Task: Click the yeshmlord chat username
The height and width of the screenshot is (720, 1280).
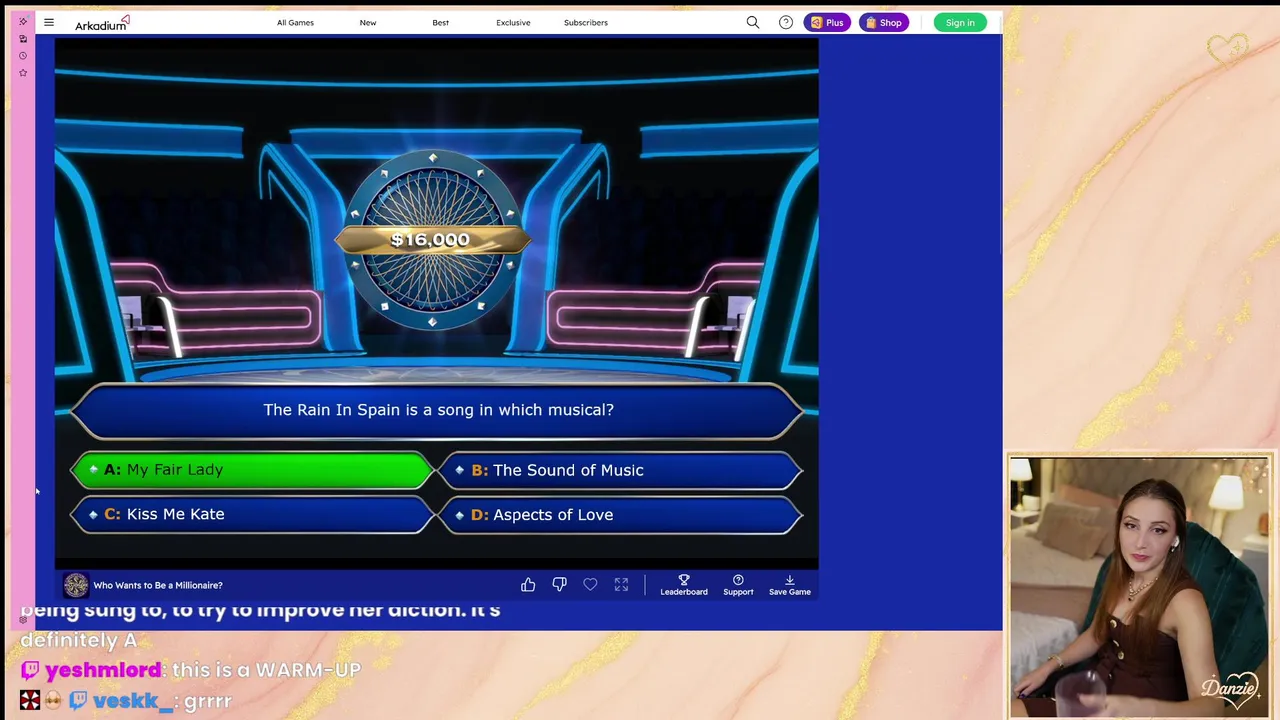Action: (103, 670)
